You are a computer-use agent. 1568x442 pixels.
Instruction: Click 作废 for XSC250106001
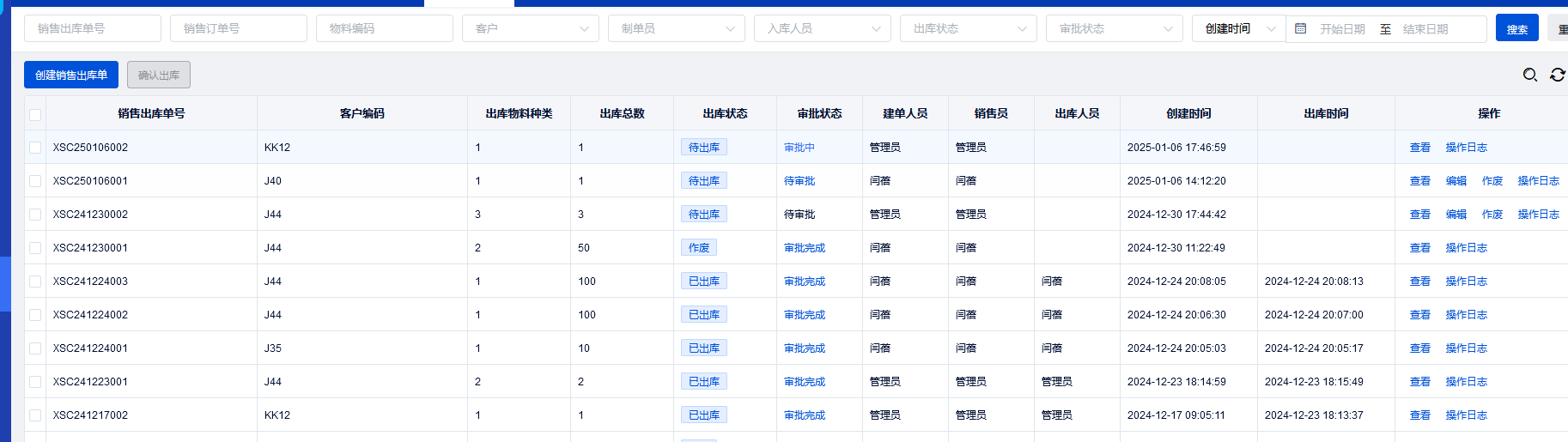pyautogui.click(x=1492, y=181)
